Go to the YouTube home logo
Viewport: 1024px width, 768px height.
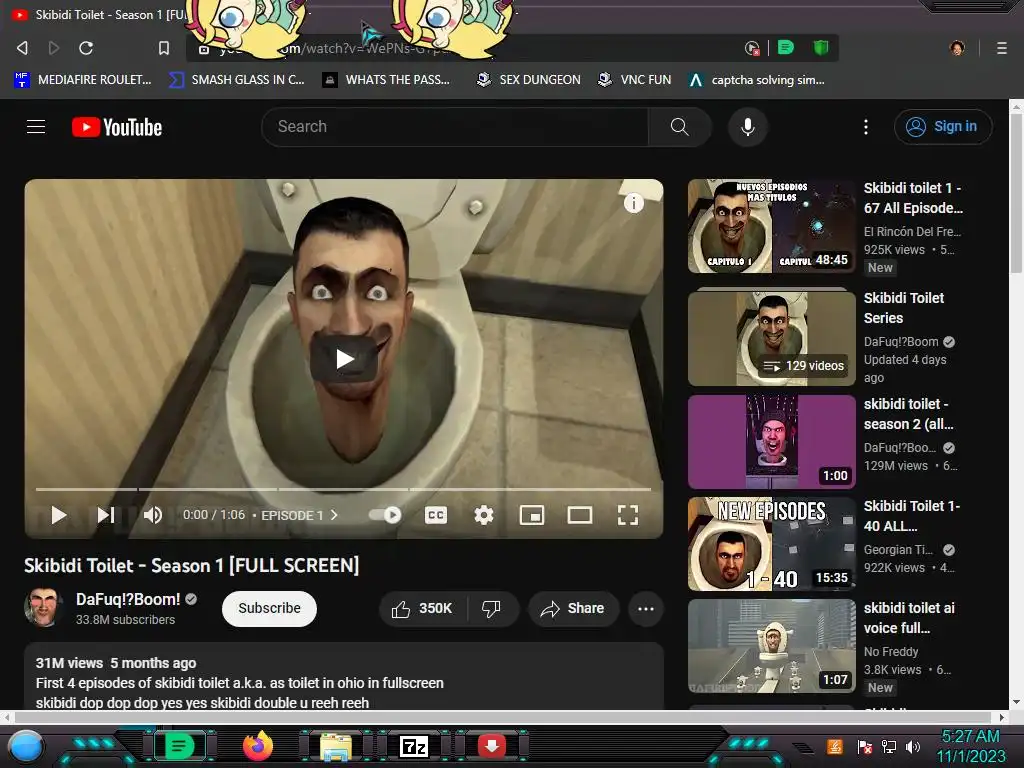pyautogui.click(x=117, y=127)
